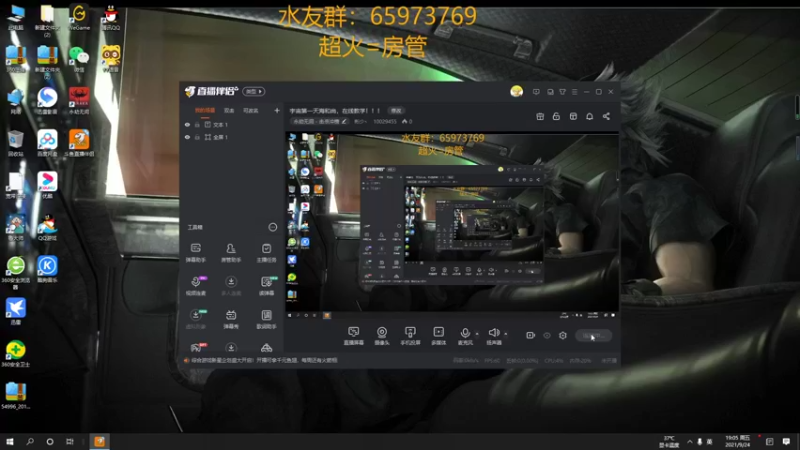Click the gift box icon in the header

point(540,116)
